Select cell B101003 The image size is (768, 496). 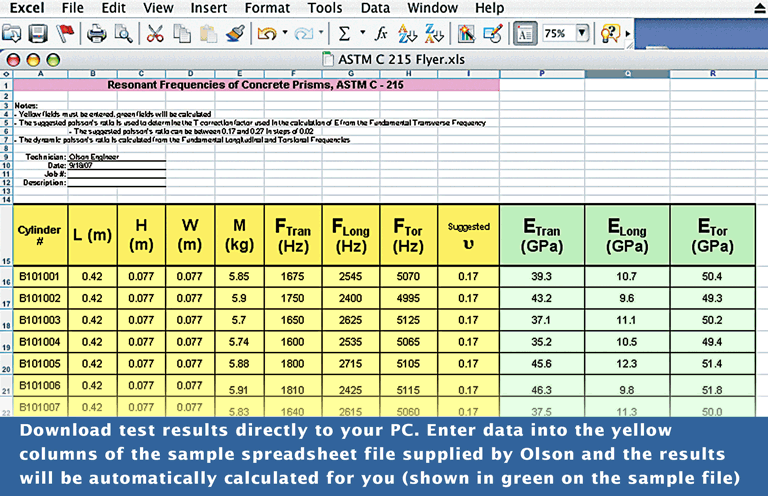click(x=40, y=320)
